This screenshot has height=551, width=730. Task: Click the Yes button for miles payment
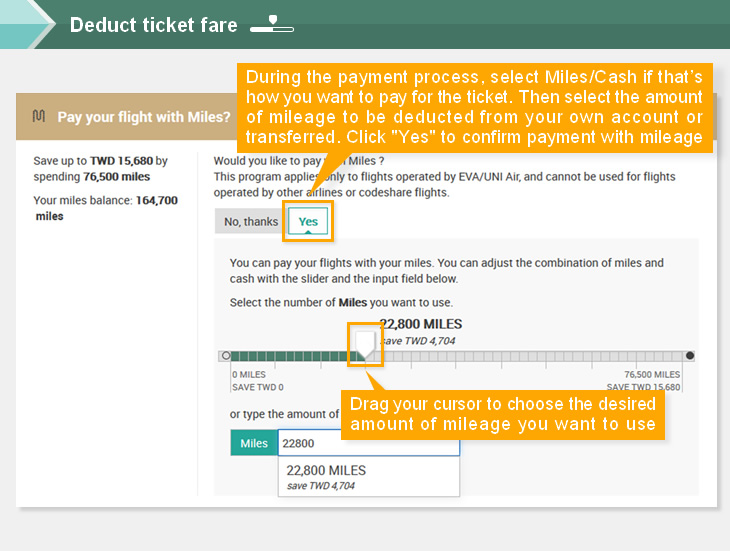(308, 221)
